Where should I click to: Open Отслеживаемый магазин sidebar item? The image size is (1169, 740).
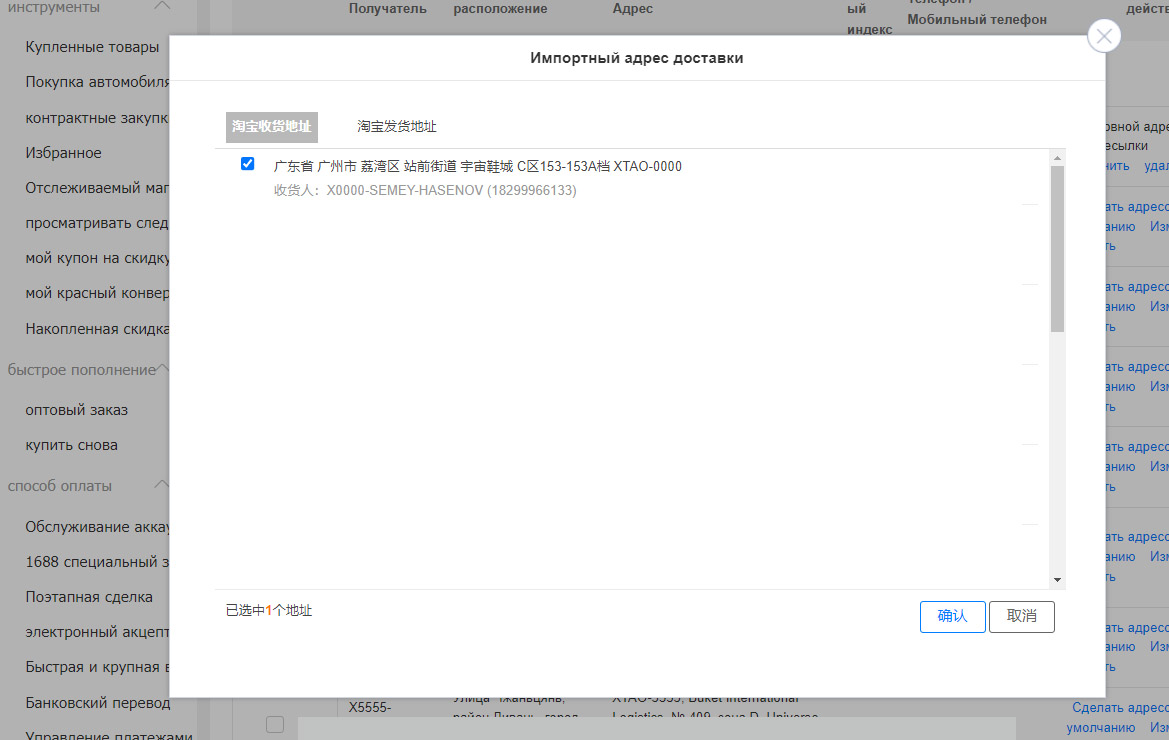(x=97, y=188)
